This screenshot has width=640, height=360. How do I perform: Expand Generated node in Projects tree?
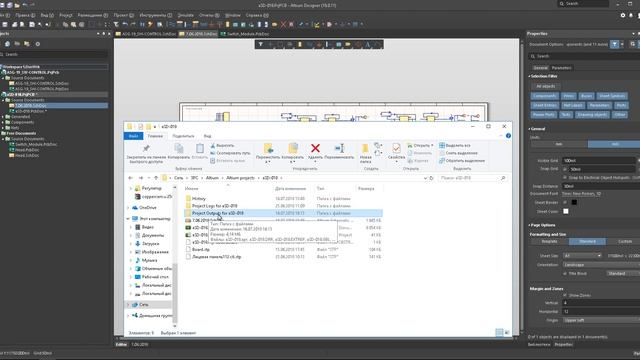tap(3, 117)
